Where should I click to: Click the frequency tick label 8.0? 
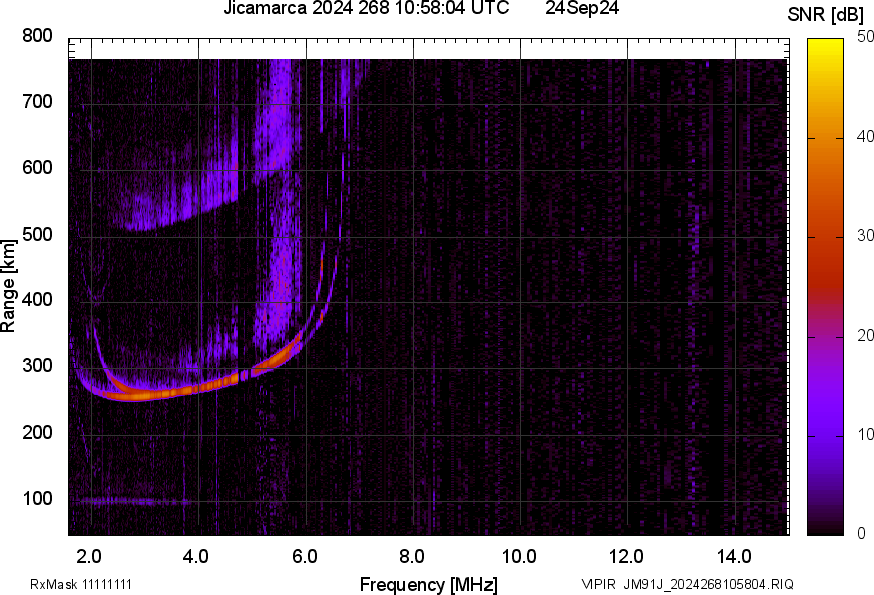coord(411,557)
